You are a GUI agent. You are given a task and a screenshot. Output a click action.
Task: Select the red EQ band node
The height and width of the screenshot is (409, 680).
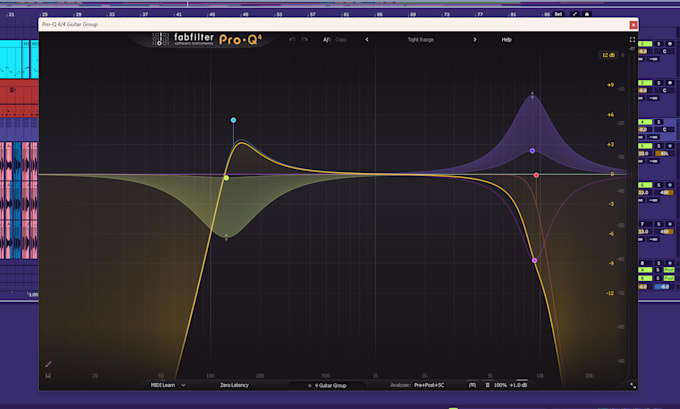tap(536, 175)
